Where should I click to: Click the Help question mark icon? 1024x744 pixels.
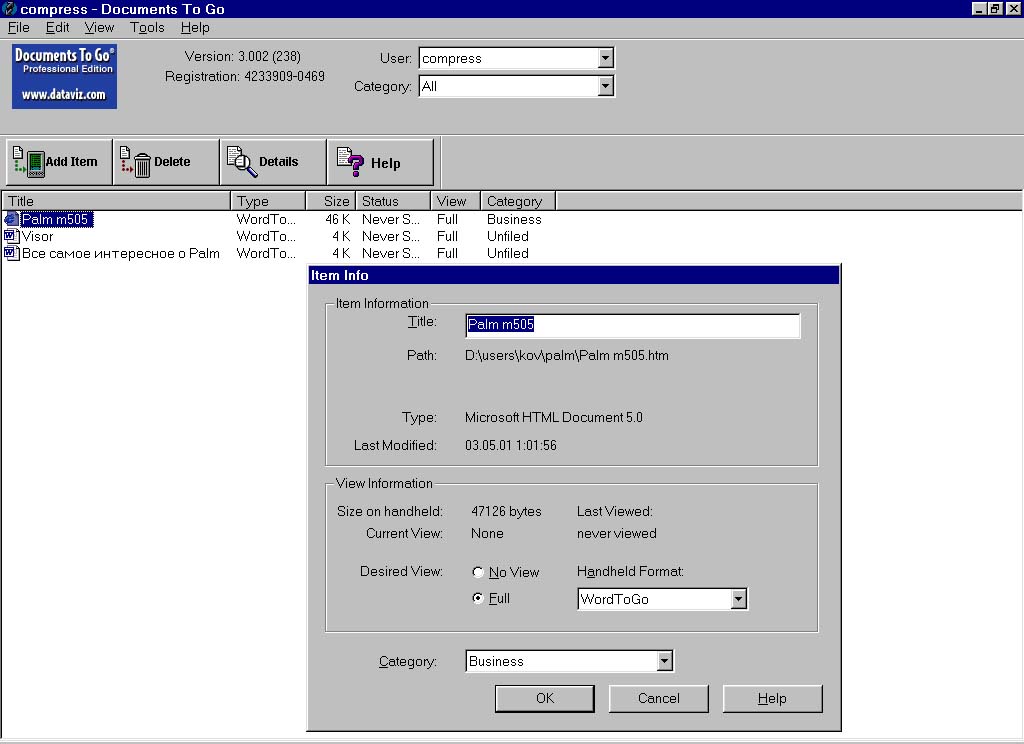tap(350, 162)
